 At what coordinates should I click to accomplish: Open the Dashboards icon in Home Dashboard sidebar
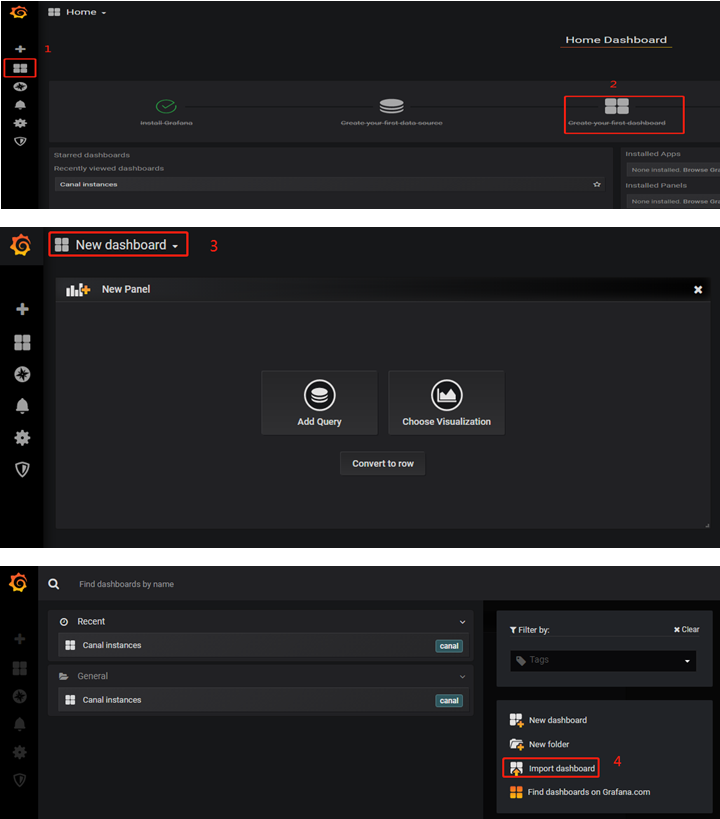click(x=20, y=68)
